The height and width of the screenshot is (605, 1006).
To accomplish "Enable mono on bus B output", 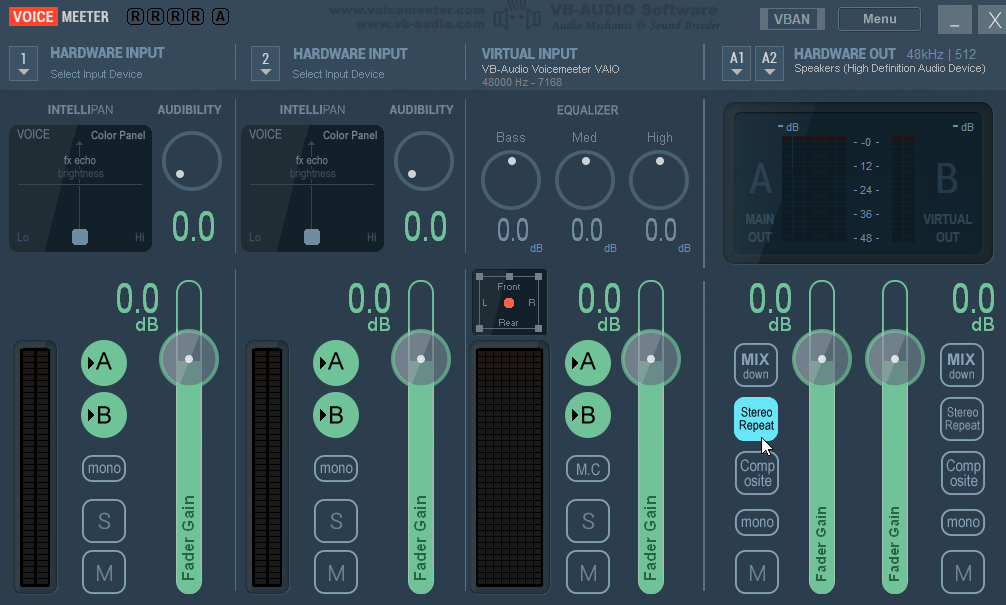I will tap(963, 522).
